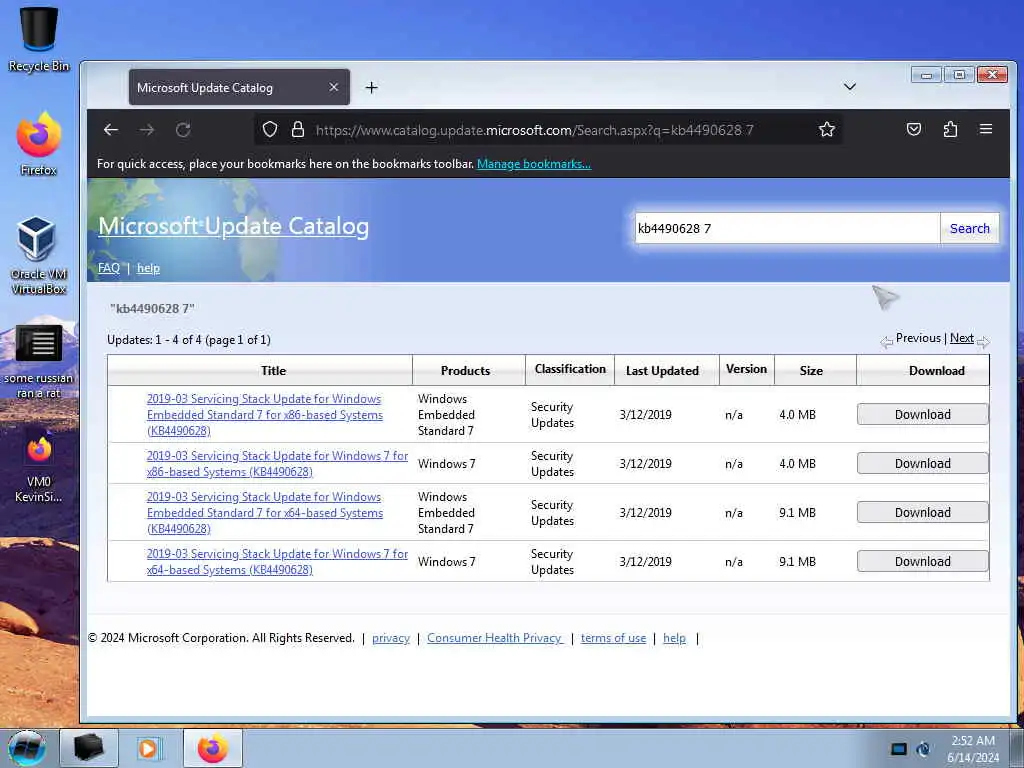The image size is (1024, 768).
Task: Launch Firefox from desktop icon
Action: [x=39, y=144]
